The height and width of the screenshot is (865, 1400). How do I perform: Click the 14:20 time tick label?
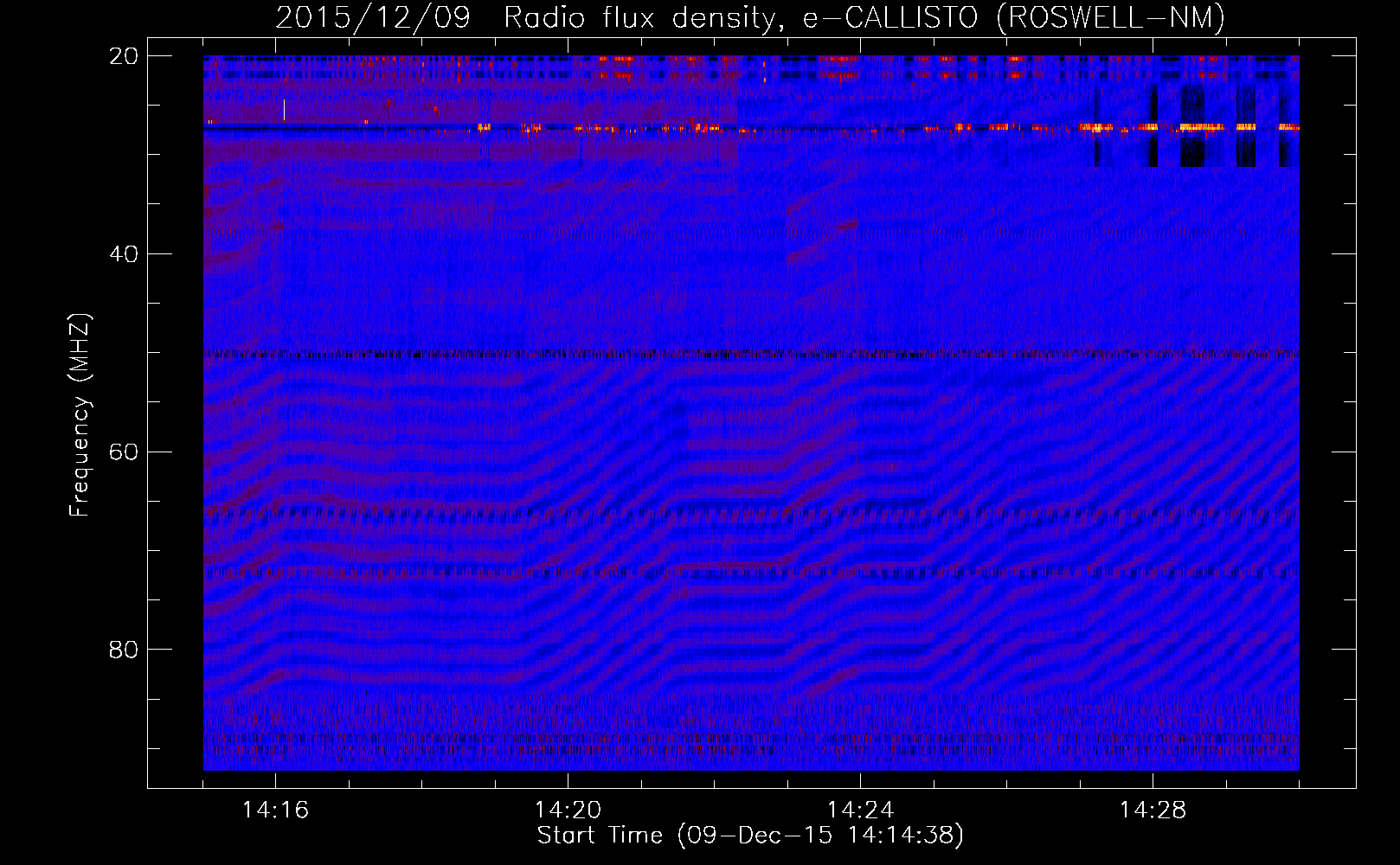[x=568, y=811]
